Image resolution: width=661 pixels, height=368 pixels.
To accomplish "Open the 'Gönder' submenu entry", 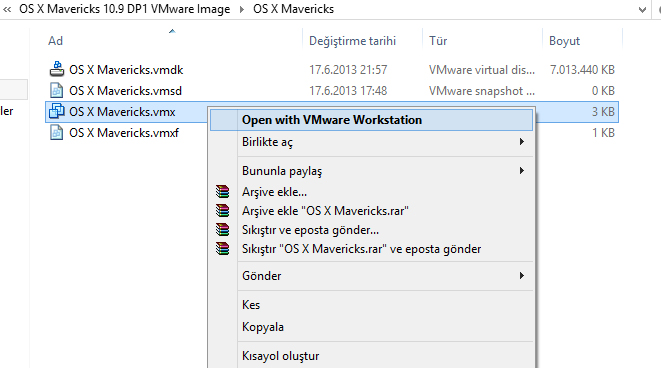I will tap(371, 276).
